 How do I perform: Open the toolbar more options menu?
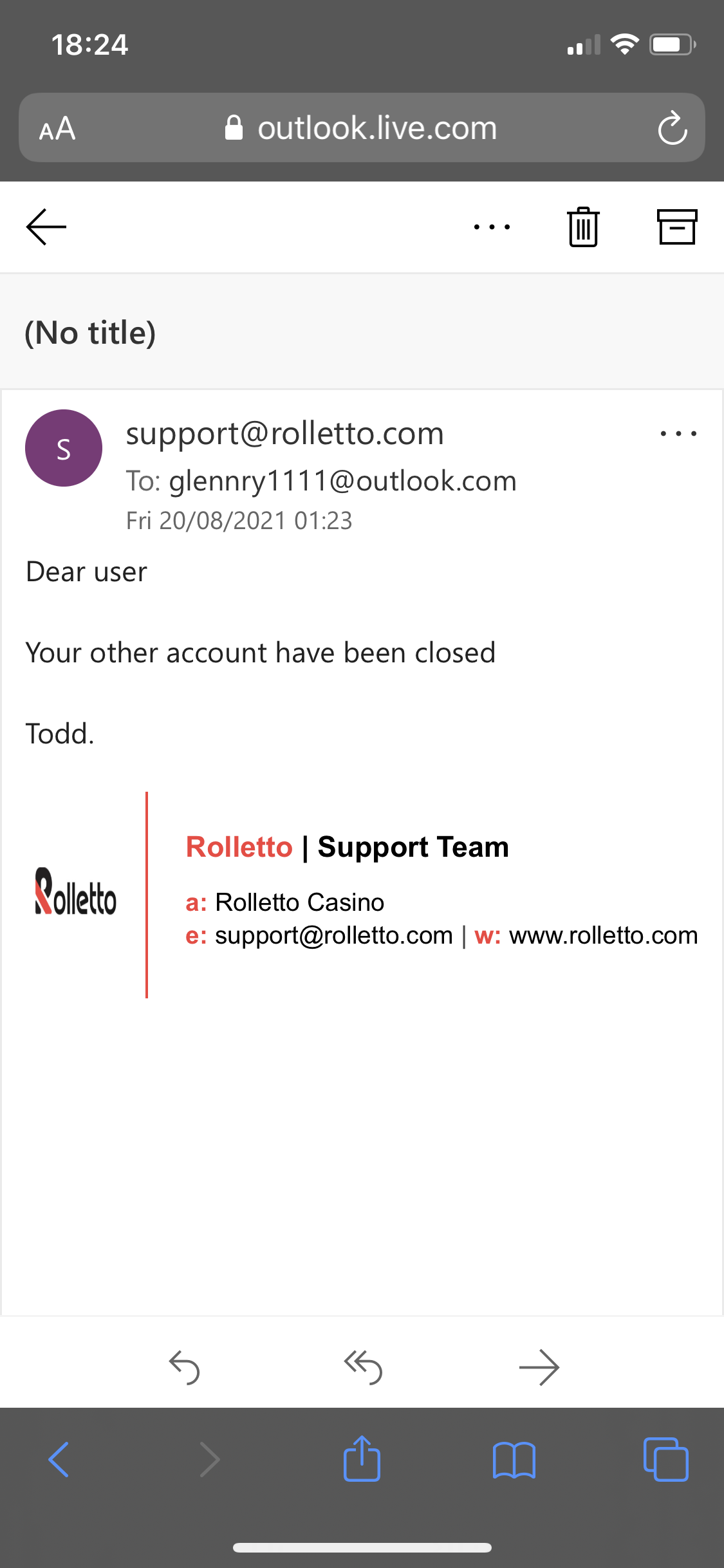(492, 227)
